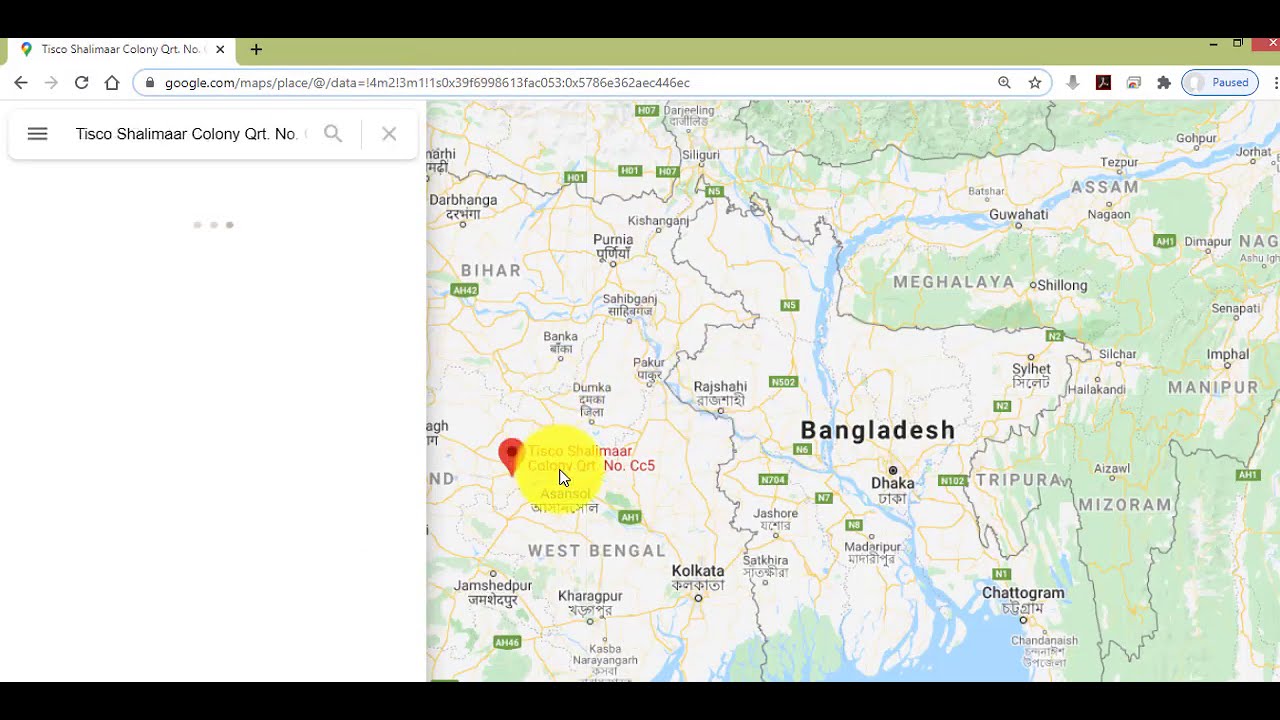Go back with the browser back arrow
The width and height of the screenshot is (1280, 720).
(x=21, y=83)
